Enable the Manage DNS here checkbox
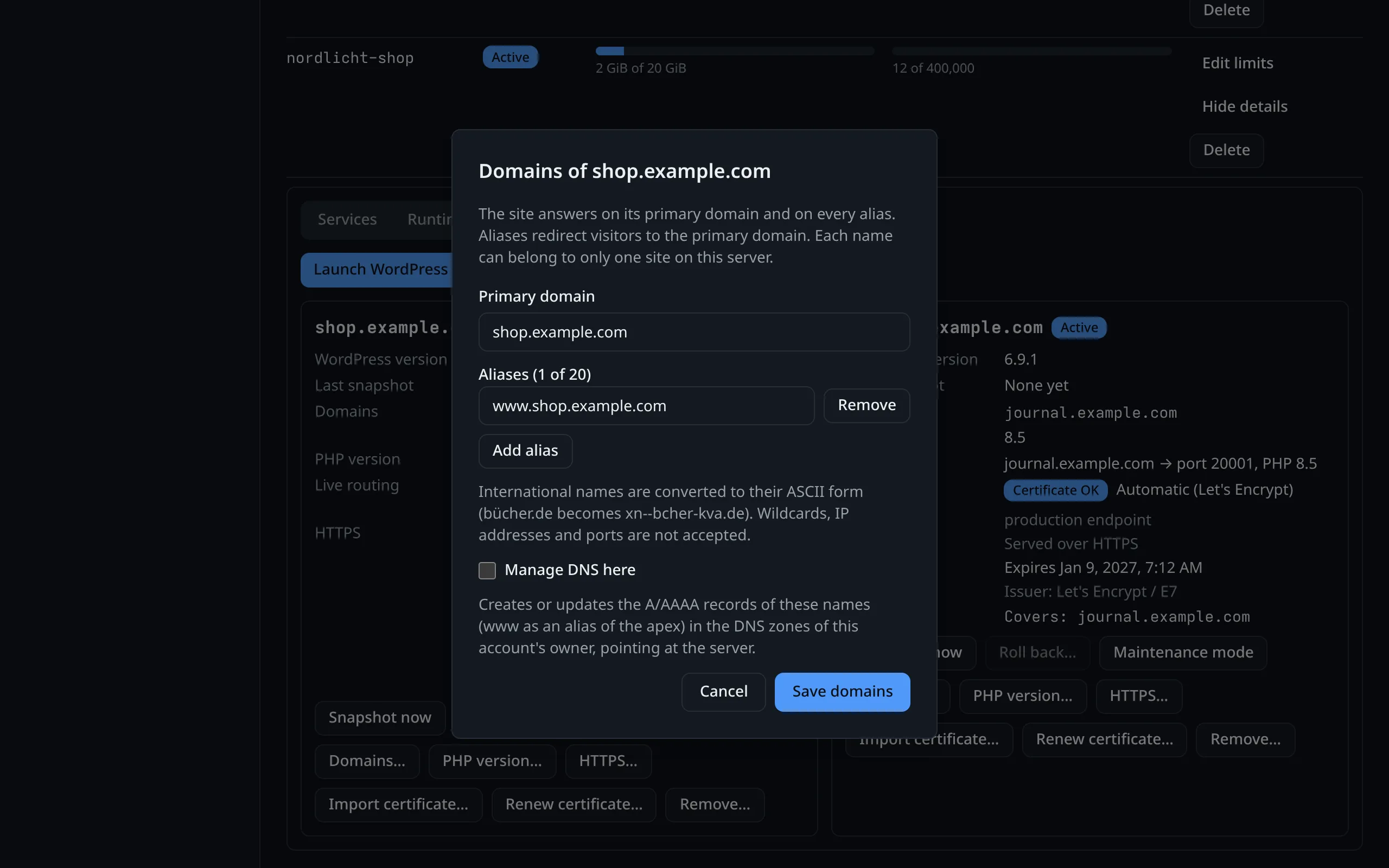Viewport: 1389px width, 868px height. point(487,570)
